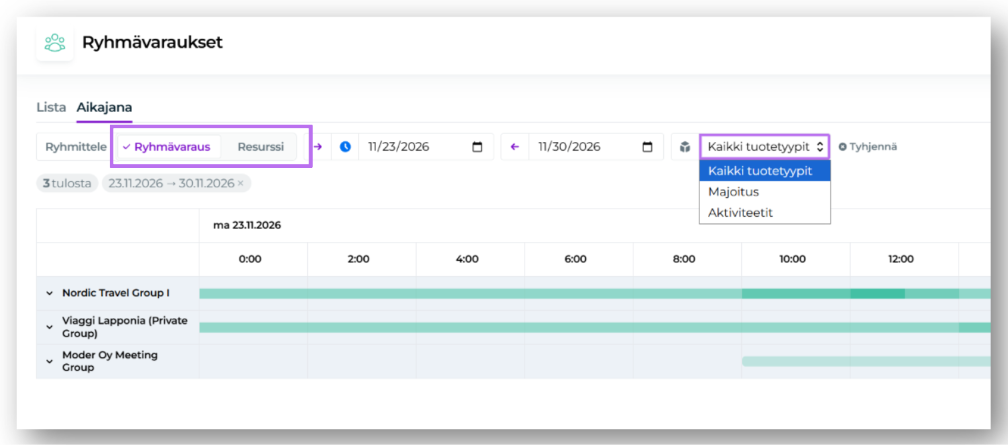Click the 12:00 time column header
This screenshot has height=445, width=1008.
[x=901, y=259]
